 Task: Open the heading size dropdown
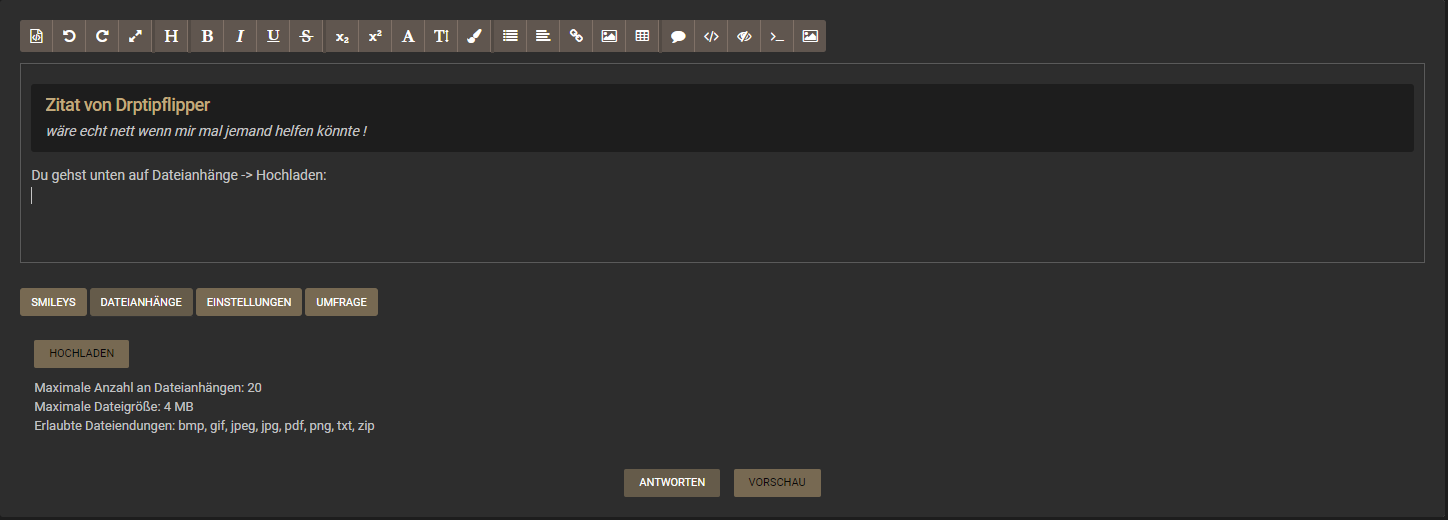point(171,36)
